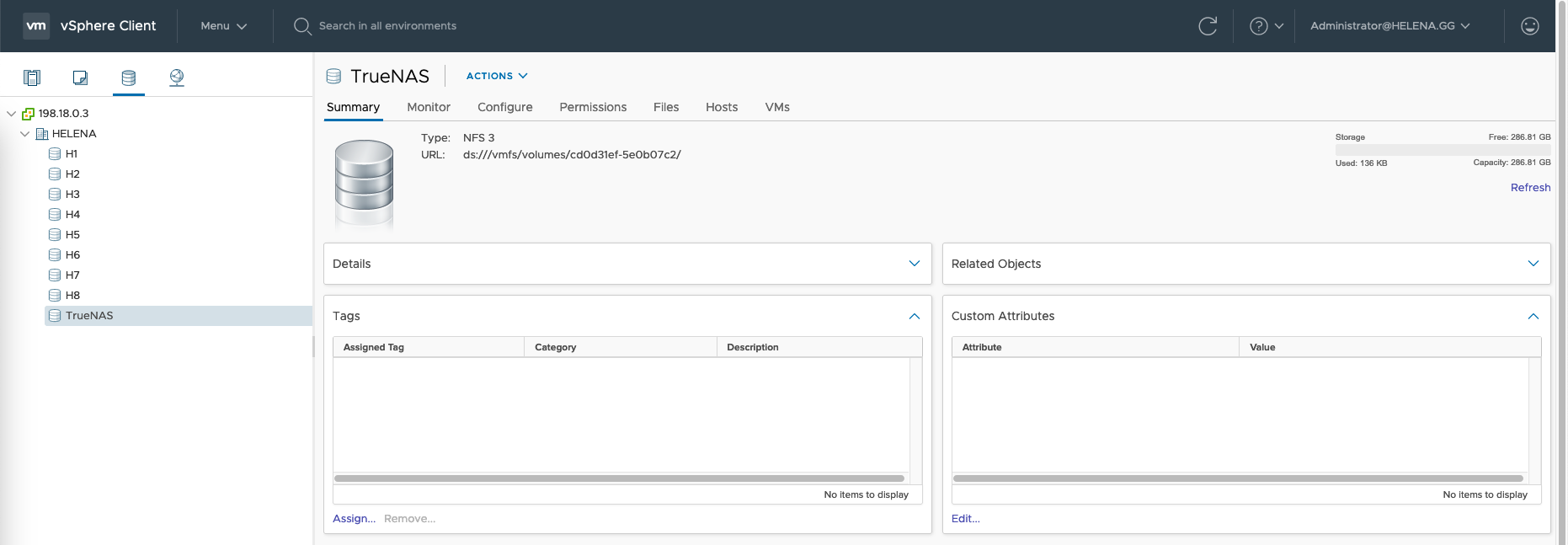
Task: Go to the Files tab
Action: click(x=665, y=107)
